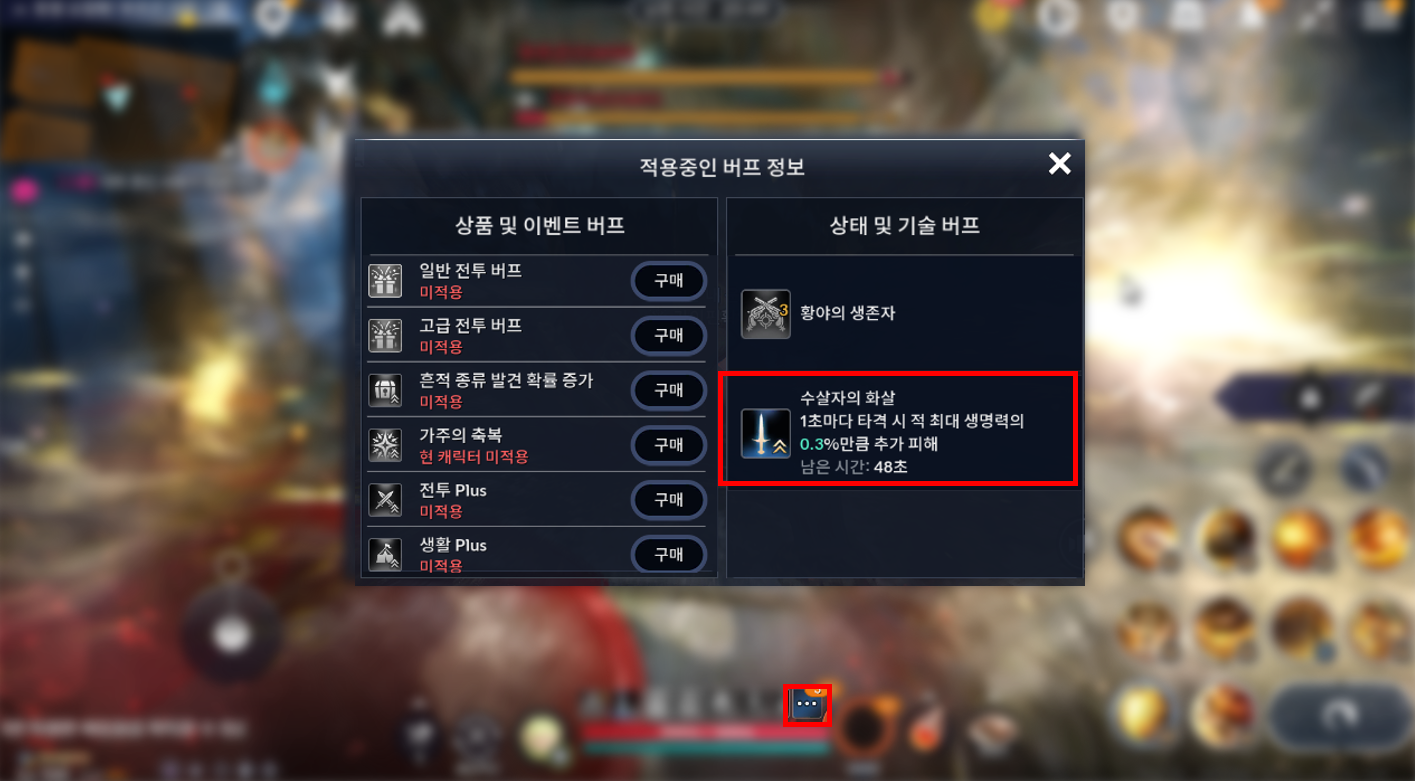Click the 가주의 축복 snowflake icon
Screen dimensions: 1415x781
(x=385, y=445)
